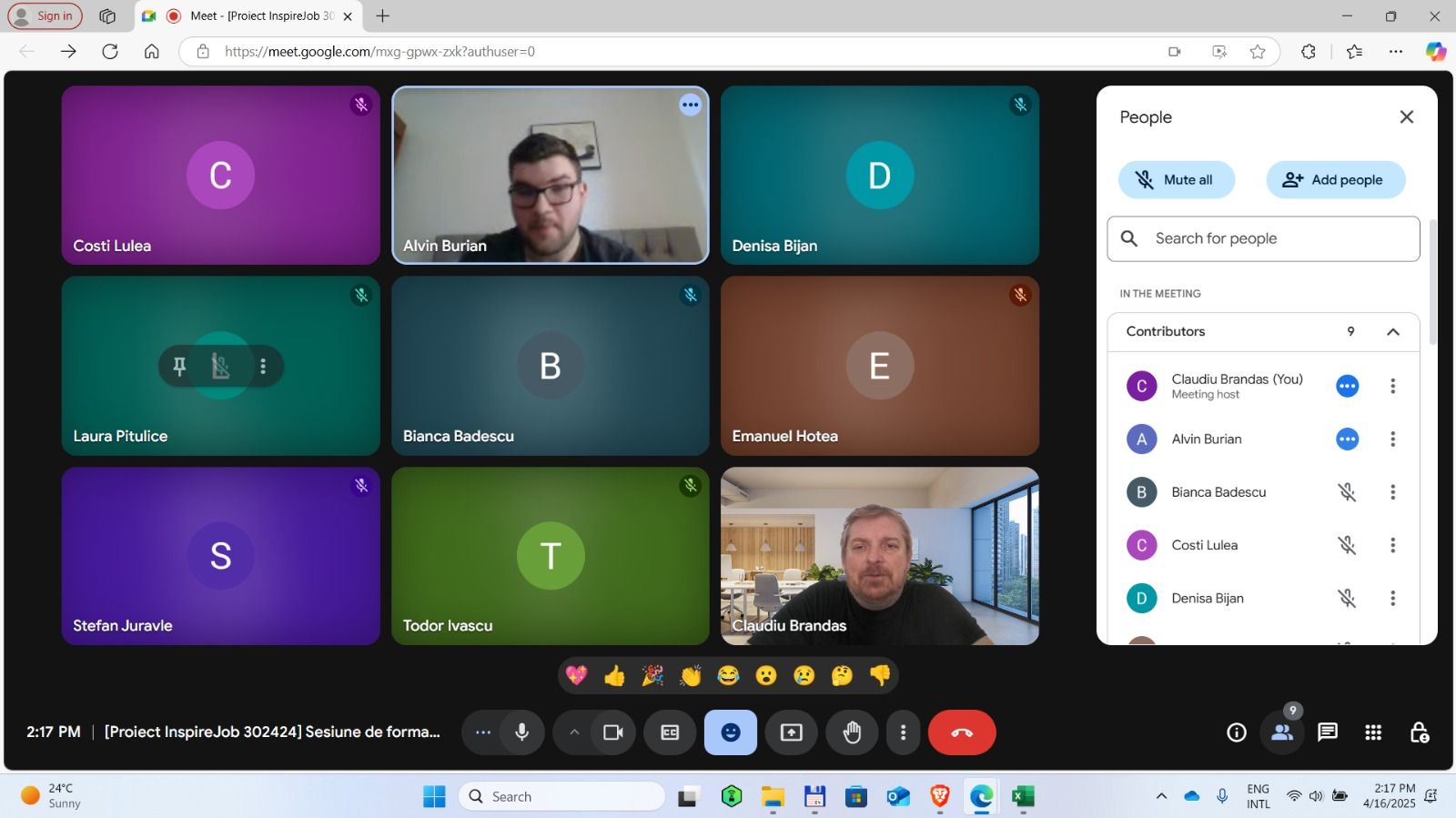1456x818 pixels.
Task: Toggle the People panel icon
Action: [x=1282, y=732]
